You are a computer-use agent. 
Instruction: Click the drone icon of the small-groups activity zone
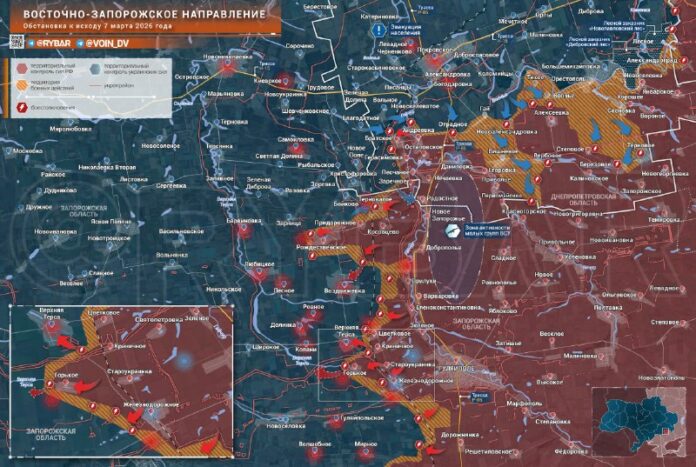[452, 230]
